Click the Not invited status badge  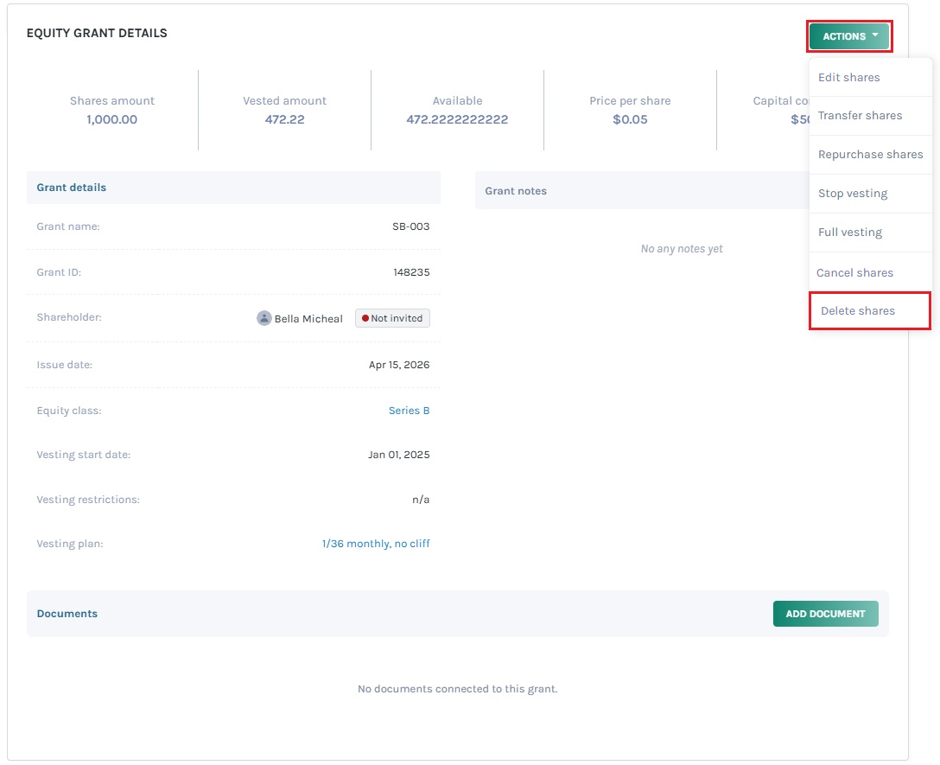click(x=393, y=318)
